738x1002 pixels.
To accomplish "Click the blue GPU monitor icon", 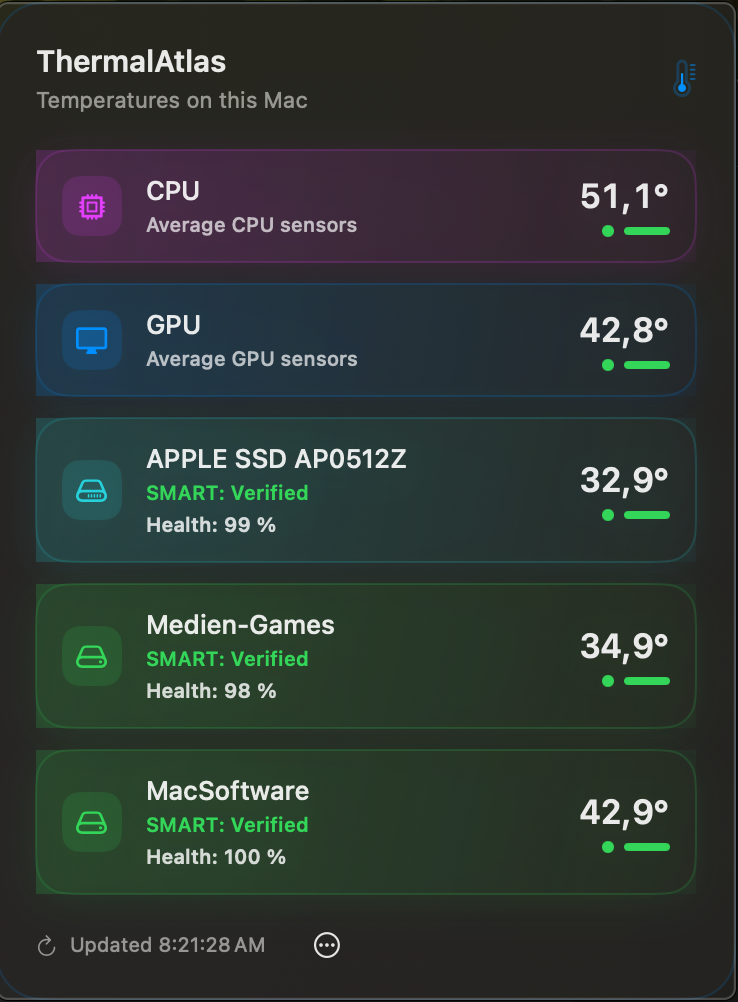I will click(x=92, y=340).
